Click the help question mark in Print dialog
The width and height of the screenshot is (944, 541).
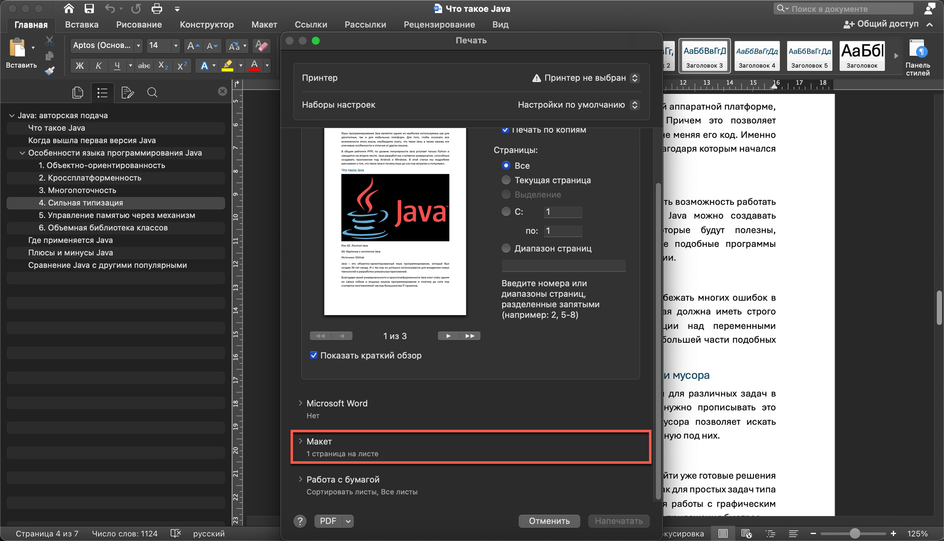pyautogui.click(x=300, y=521)
